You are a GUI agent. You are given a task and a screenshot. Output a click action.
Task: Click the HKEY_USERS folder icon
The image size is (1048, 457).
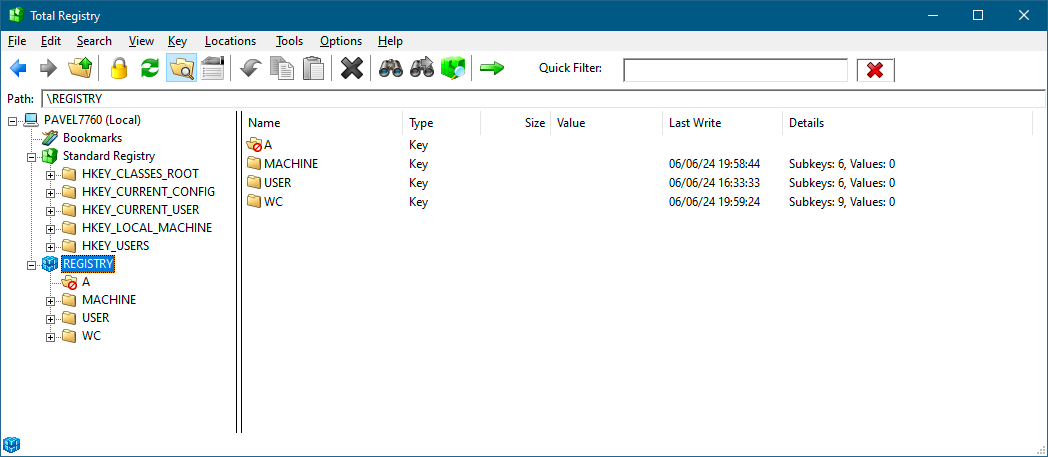pos(70,246)
